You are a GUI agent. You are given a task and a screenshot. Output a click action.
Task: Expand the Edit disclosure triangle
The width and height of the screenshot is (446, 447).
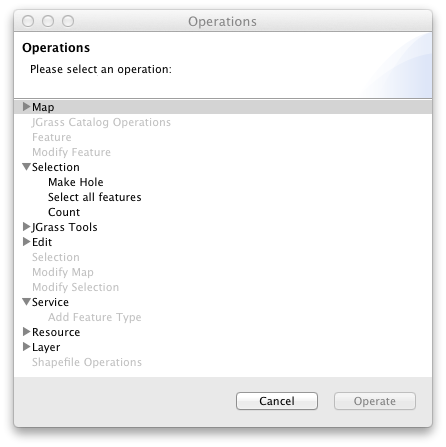[x=26, y=242]
